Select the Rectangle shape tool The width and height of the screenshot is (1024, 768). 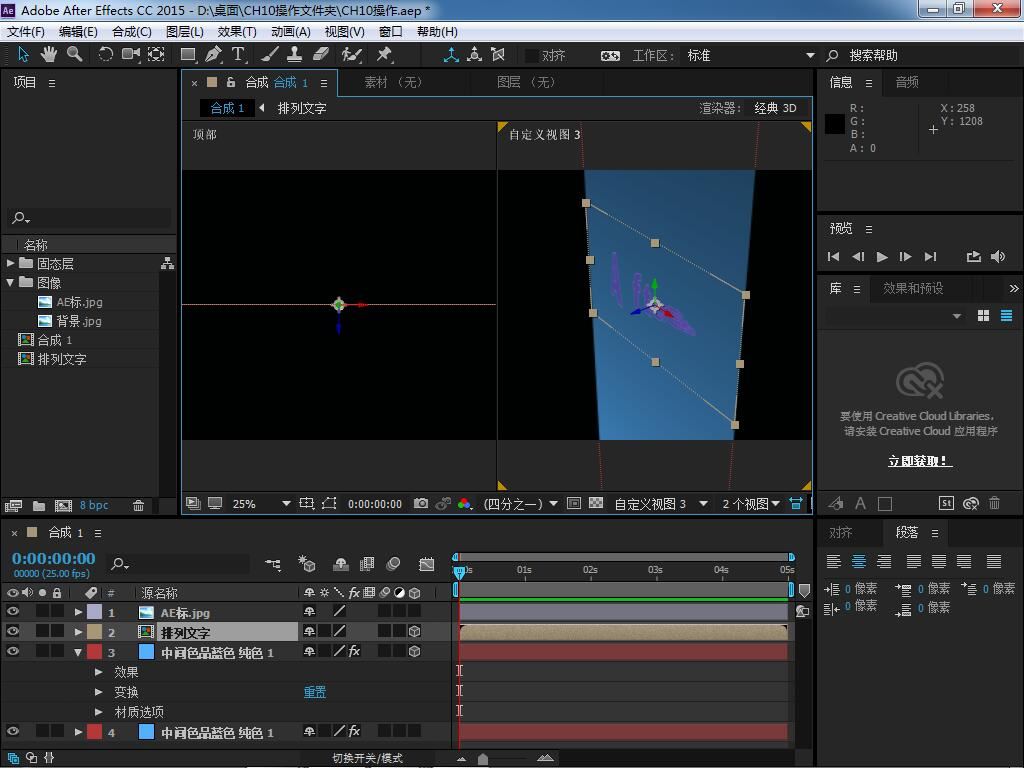pos(188,55)
